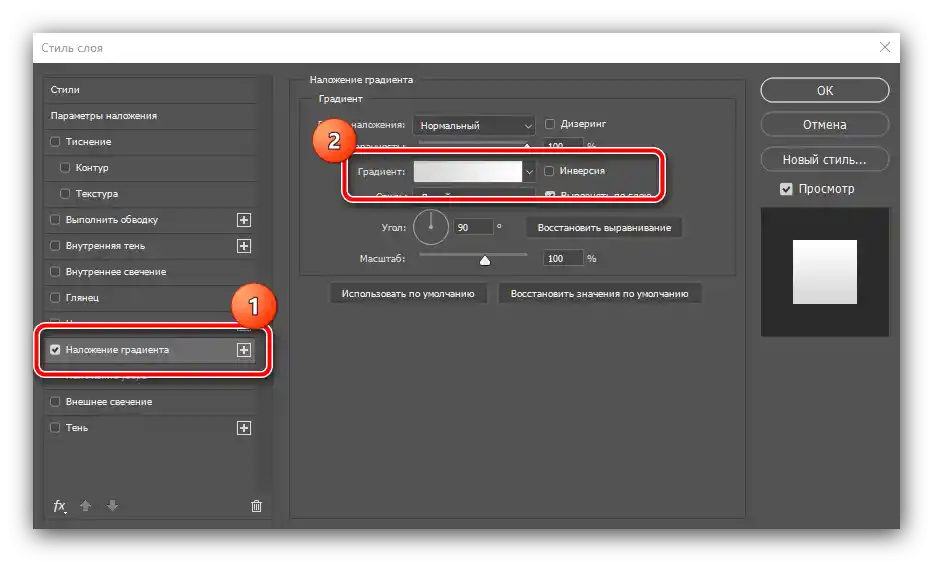The image size is (933, 562).
Task: Open Внешнее свечение settings row
Action: (151, 402)
